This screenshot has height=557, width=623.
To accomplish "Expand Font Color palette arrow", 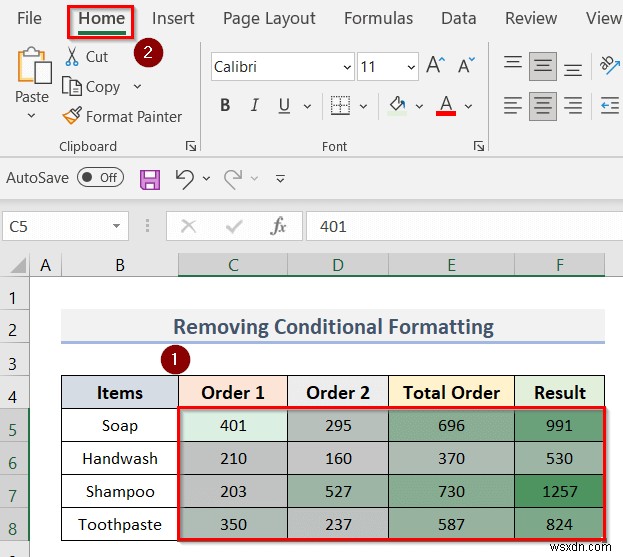I will coord(468,106).
